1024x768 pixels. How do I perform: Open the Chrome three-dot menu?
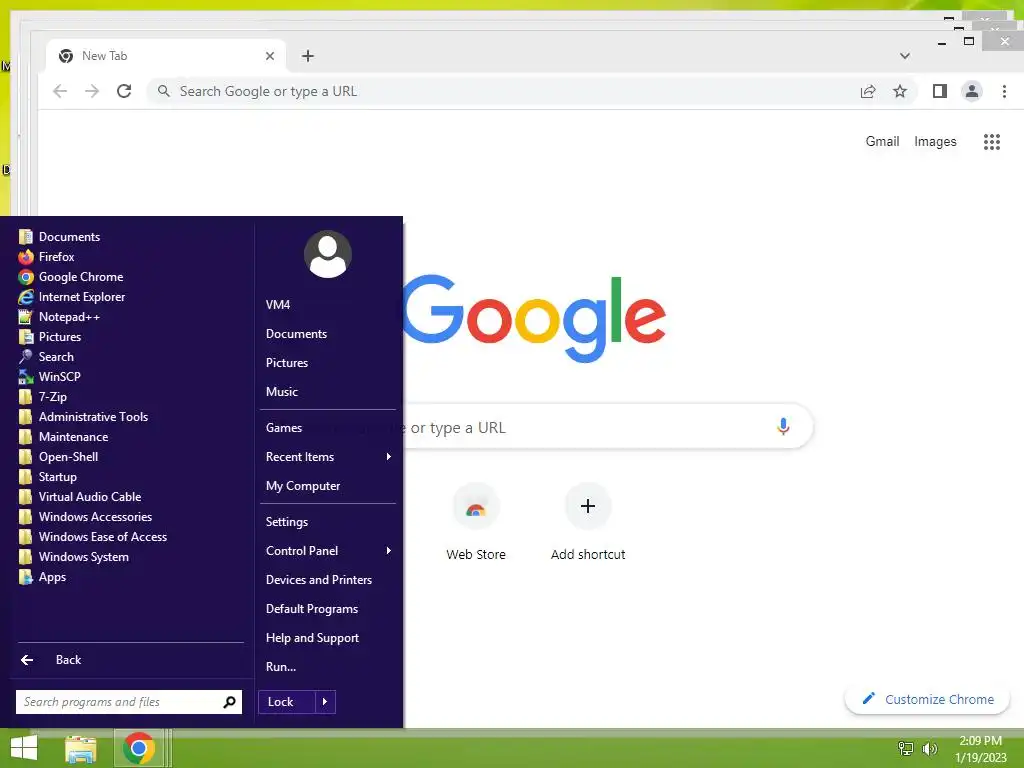[1004, 91]
